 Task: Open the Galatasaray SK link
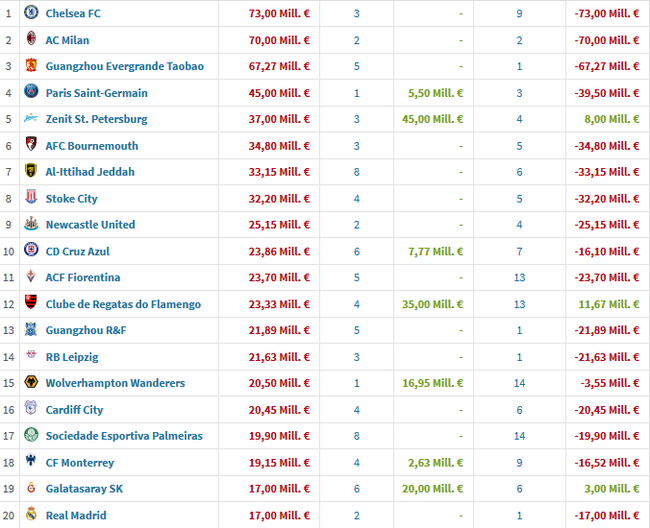(84, 489)
